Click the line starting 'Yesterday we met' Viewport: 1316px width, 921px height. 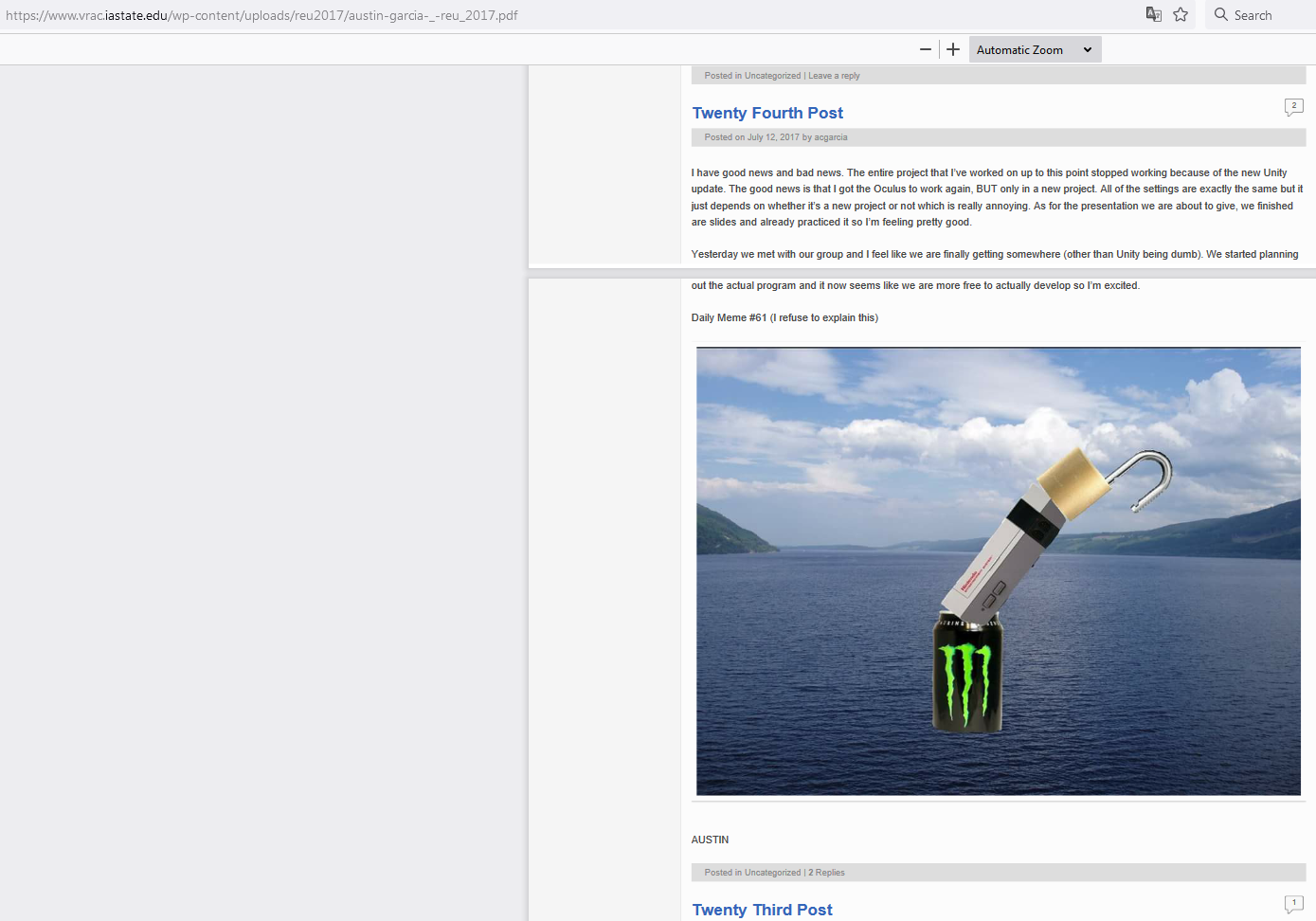[995, 254]
